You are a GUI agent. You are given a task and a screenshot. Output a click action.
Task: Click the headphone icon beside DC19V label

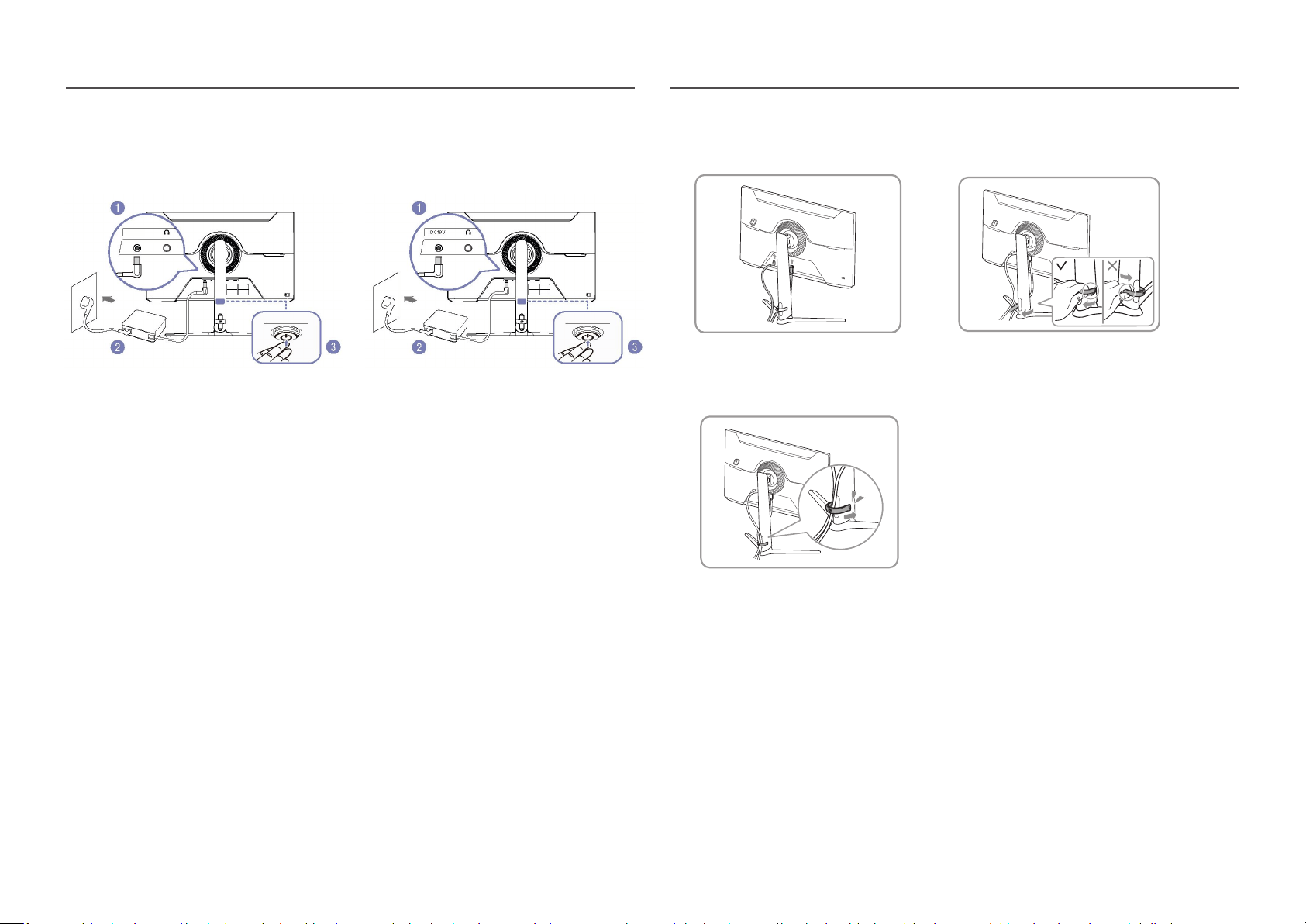click(x=468, y=232)
